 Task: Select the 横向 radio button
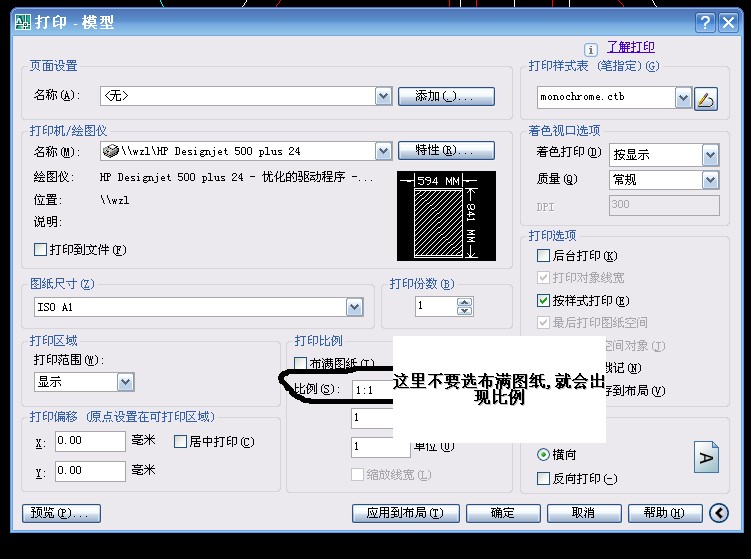point(543,454)
